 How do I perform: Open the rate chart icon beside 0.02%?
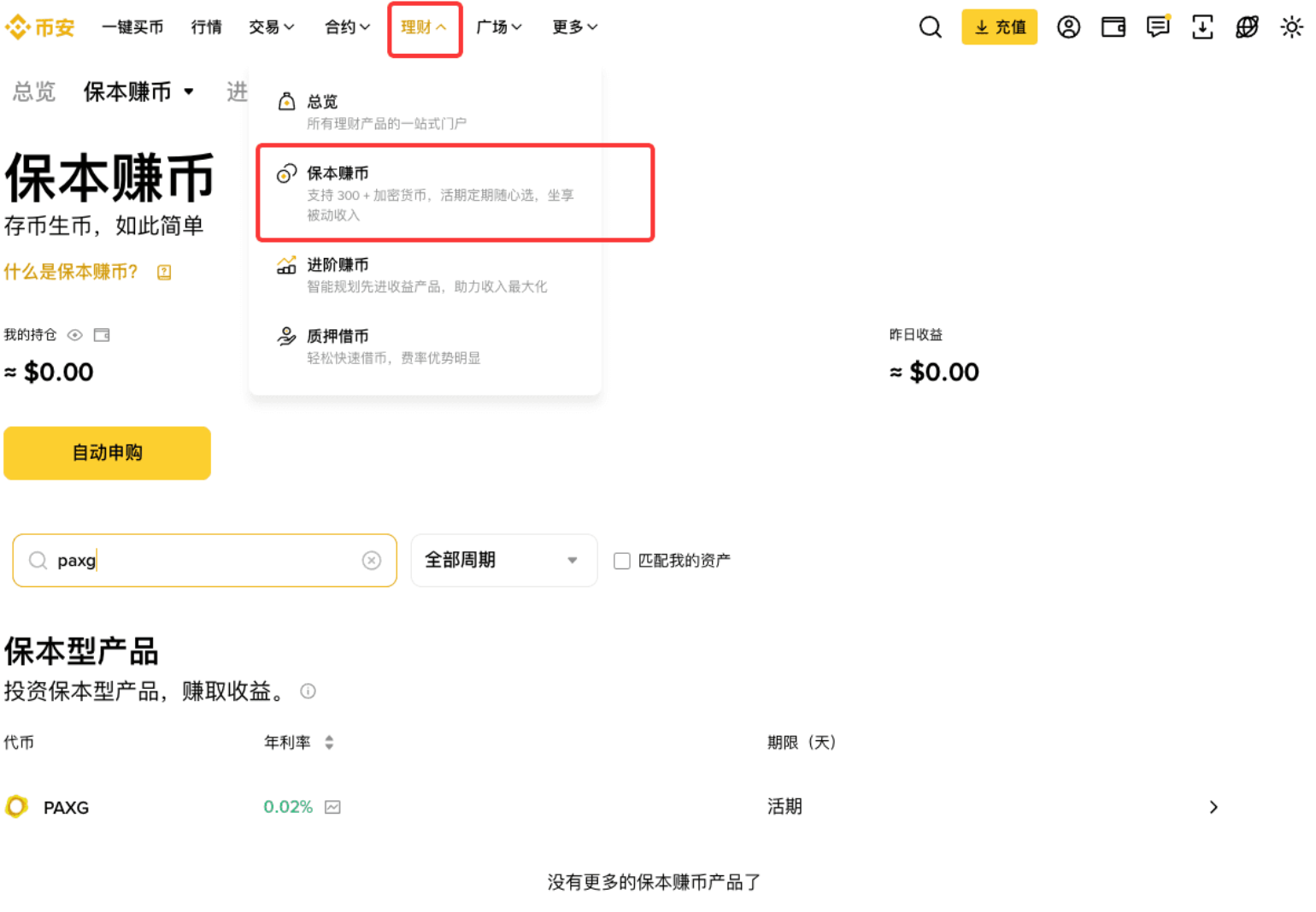pos(332,806)
